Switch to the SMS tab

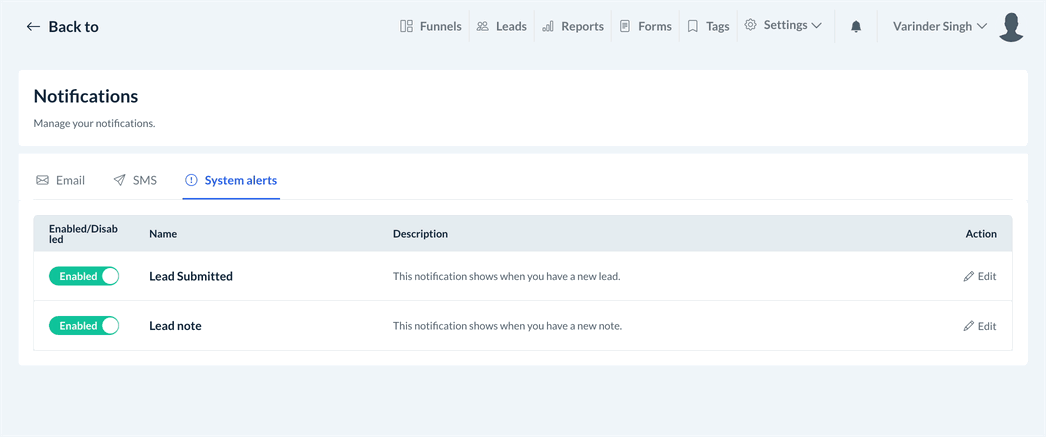[135, 180]
